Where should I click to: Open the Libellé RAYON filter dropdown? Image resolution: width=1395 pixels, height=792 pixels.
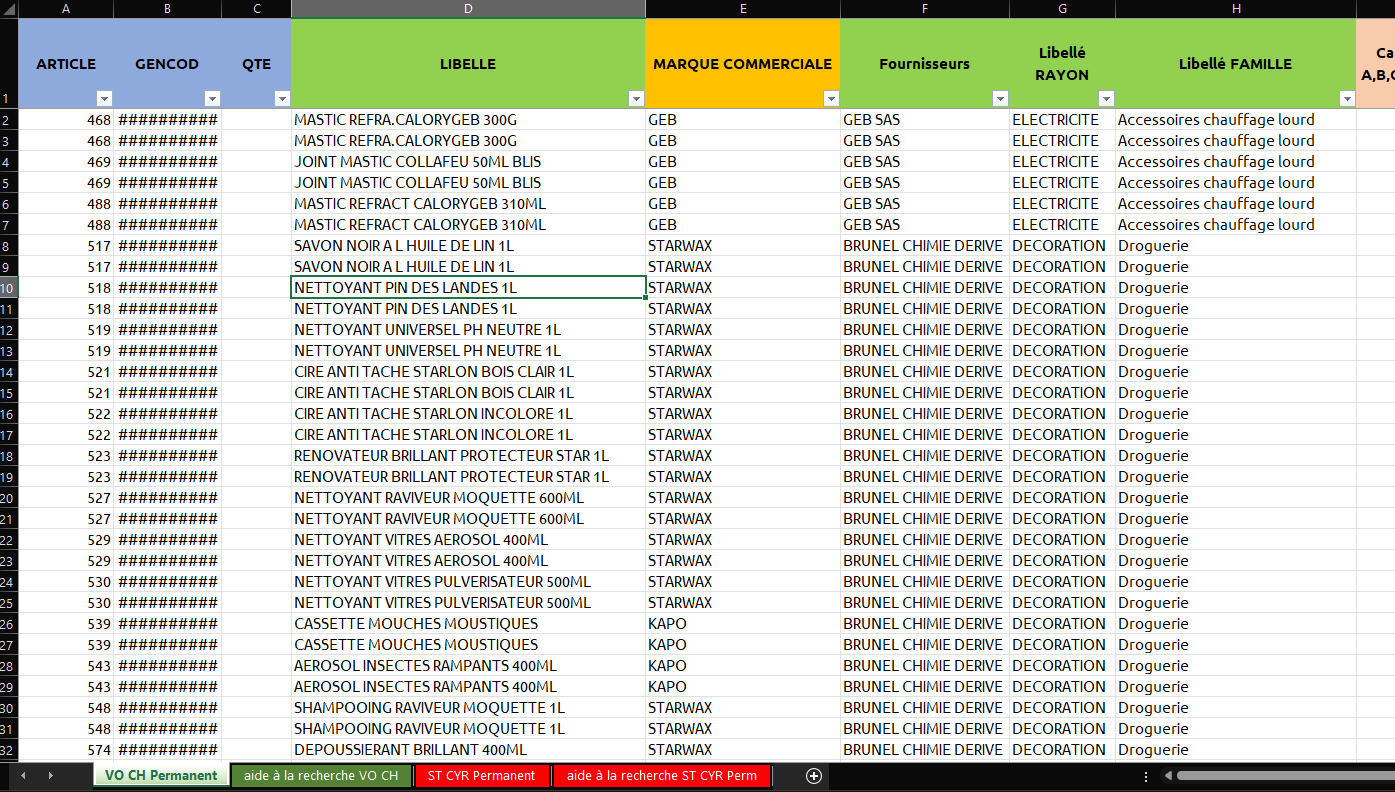(x=1106, y=98)
